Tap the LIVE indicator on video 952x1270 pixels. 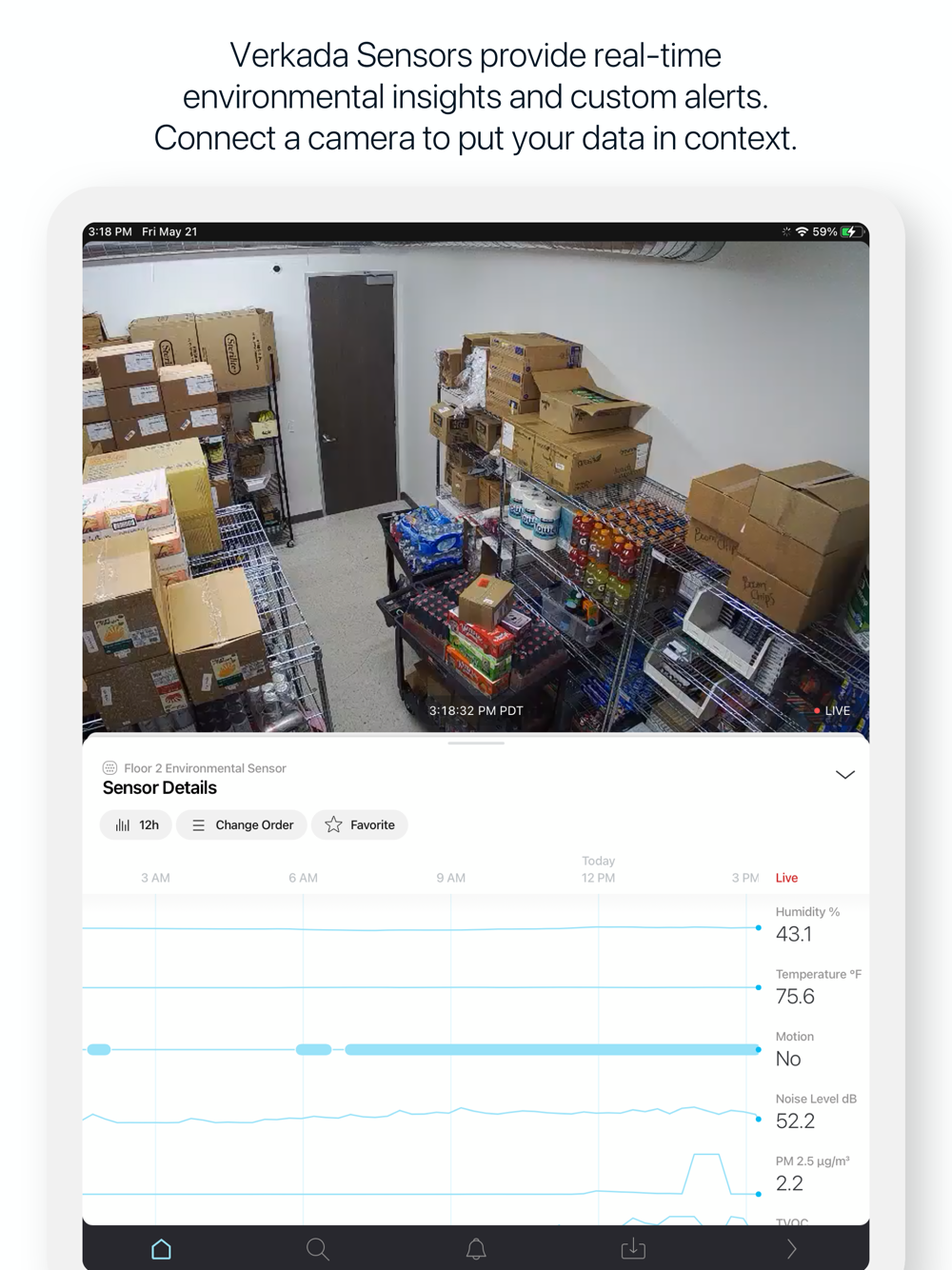click(x=832, y=711)
